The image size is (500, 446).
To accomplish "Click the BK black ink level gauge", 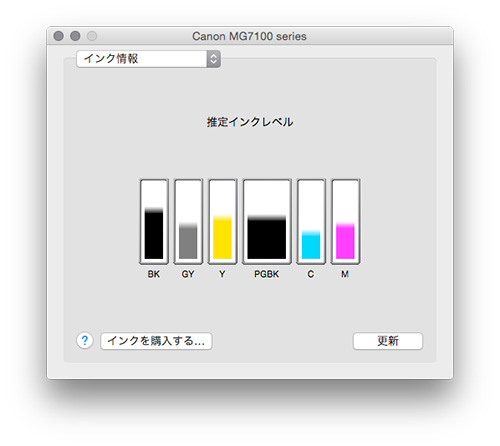I will pos(154,221).
